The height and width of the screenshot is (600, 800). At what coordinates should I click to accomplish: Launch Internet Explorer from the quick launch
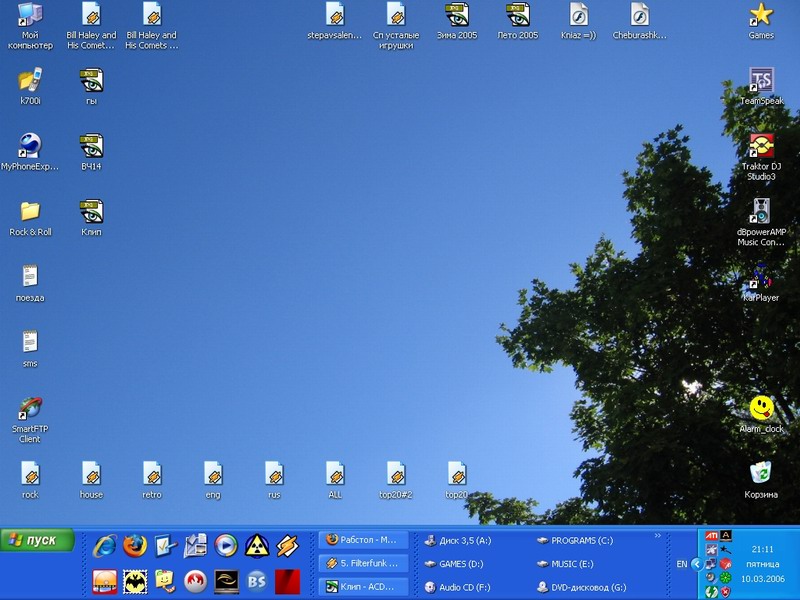tap(104, 545)
